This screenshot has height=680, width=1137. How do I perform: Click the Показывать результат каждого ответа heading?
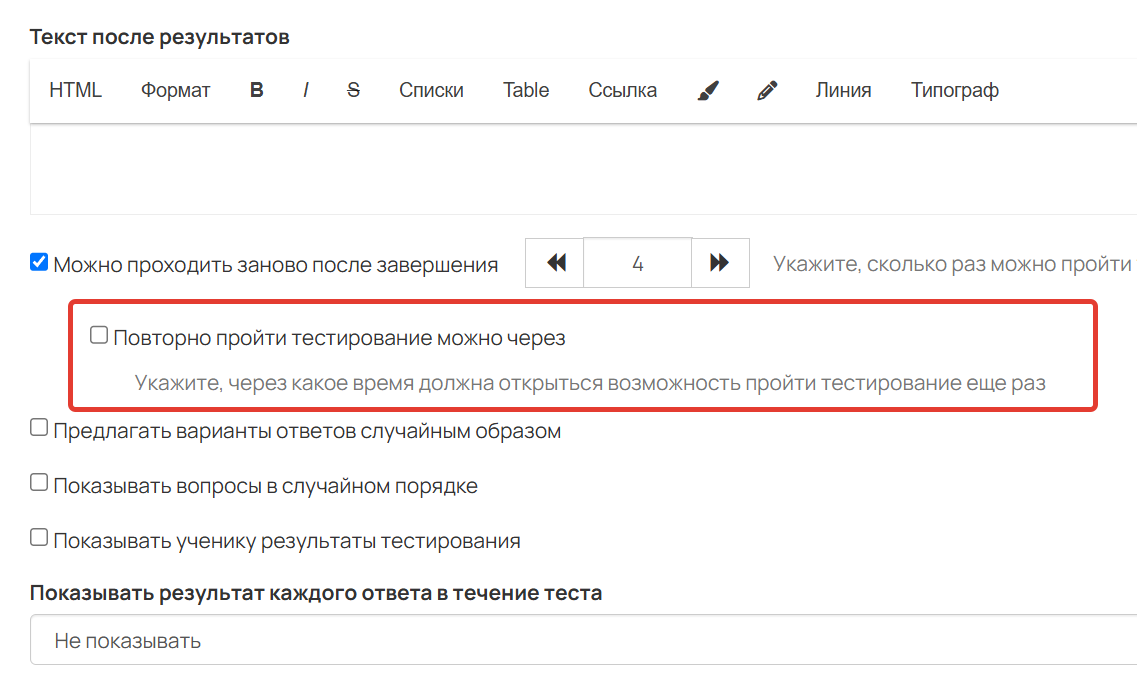tap(316, 593)
